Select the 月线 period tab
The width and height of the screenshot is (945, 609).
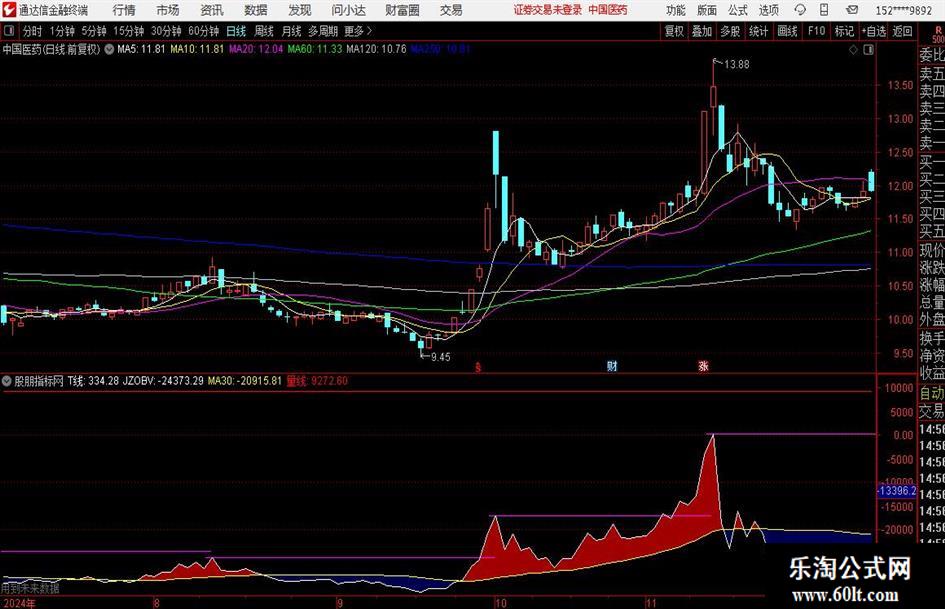click(292, 31)
